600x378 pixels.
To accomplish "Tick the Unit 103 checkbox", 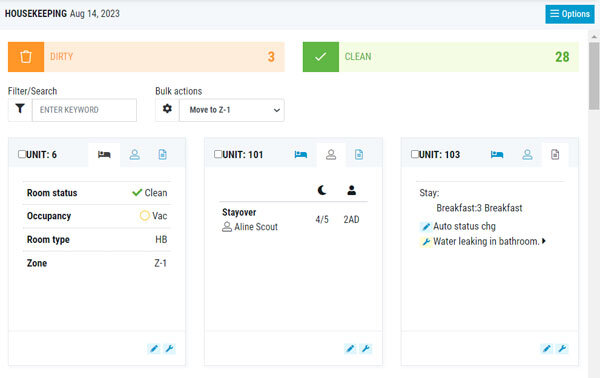I will tap(414, 154).
